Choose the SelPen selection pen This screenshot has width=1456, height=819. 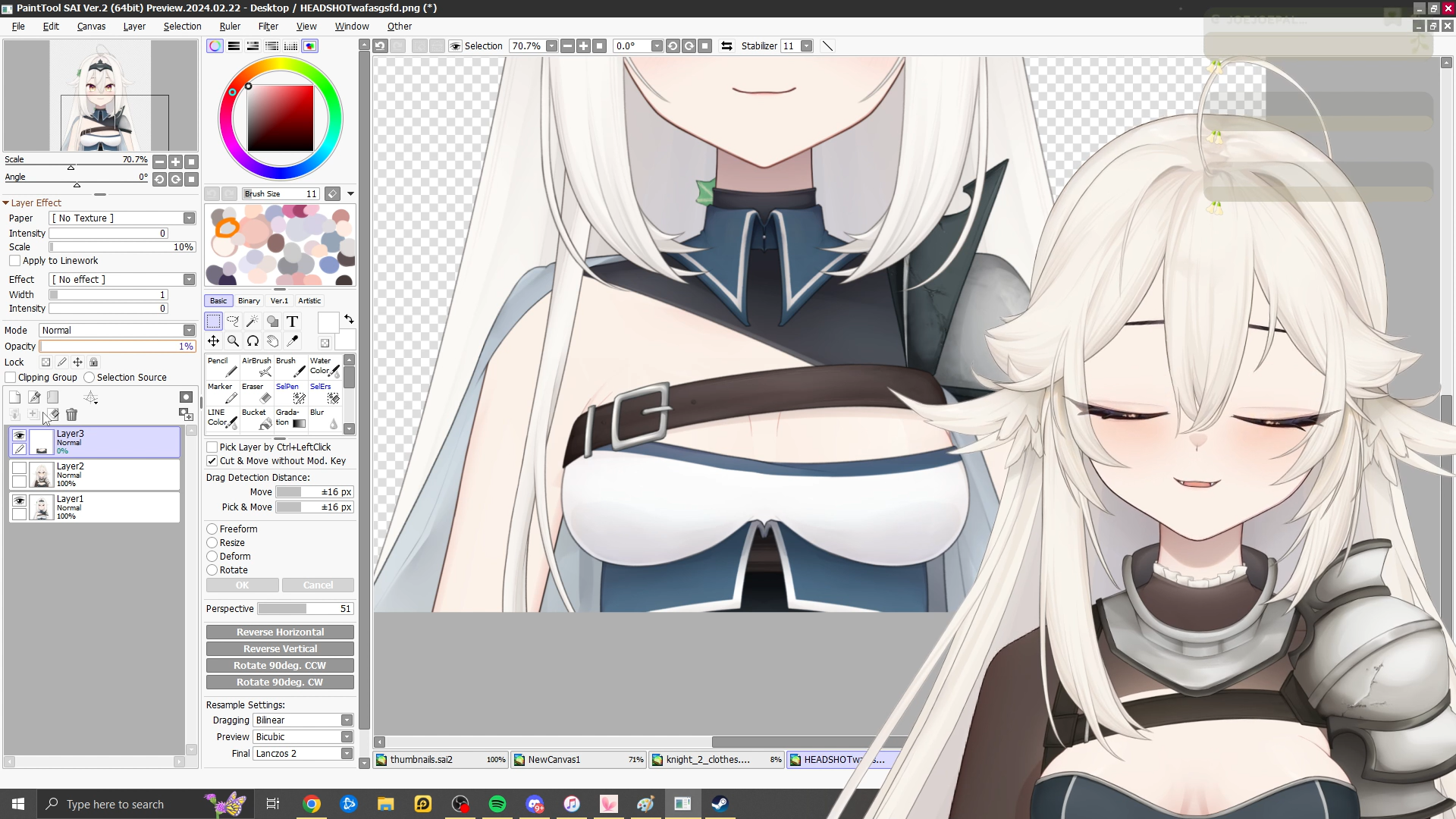(x=290, y=393)
